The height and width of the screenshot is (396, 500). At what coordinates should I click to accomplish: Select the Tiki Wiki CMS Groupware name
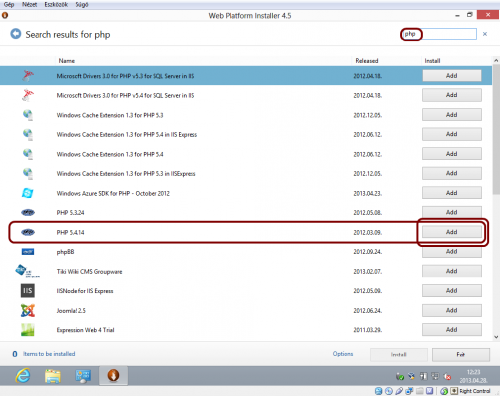pos(89,272)
